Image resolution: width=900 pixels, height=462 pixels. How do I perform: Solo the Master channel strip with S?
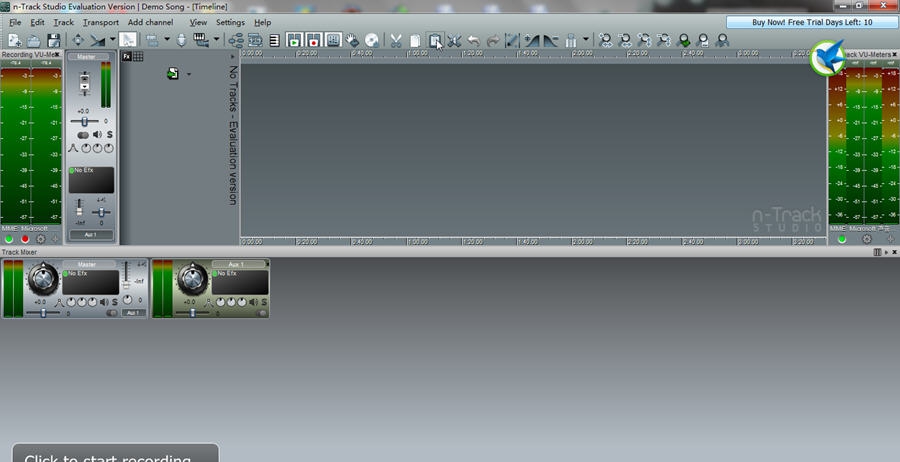(110, 135)
